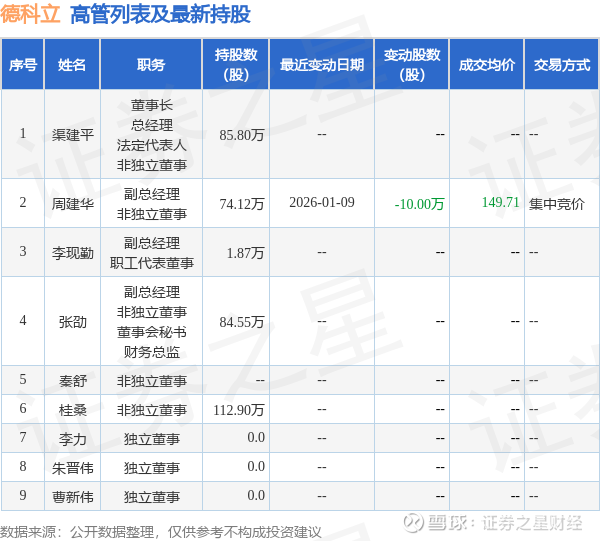
Task: Select the 变动股数(股) column header
Action: [412, 65]
